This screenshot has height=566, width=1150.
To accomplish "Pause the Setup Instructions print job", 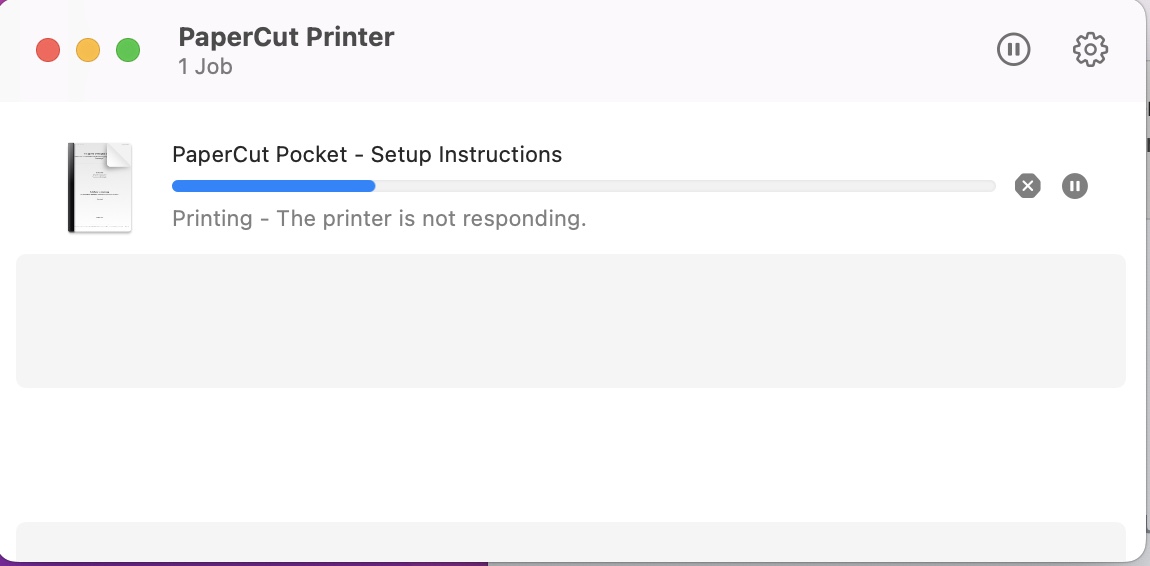I will 1074,186.
